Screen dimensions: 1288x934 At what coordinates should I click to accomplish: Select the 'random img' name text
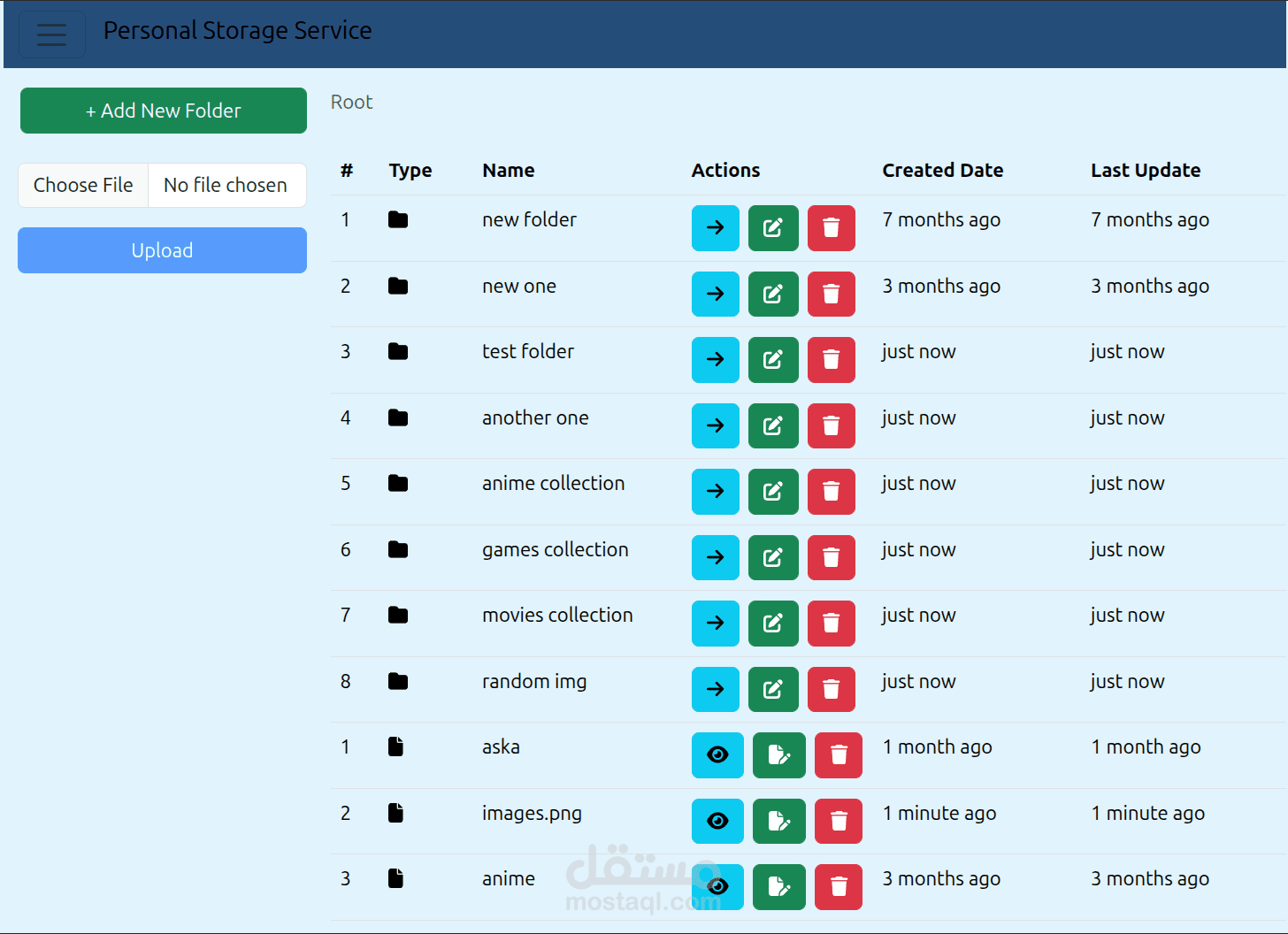click(534, 682)
